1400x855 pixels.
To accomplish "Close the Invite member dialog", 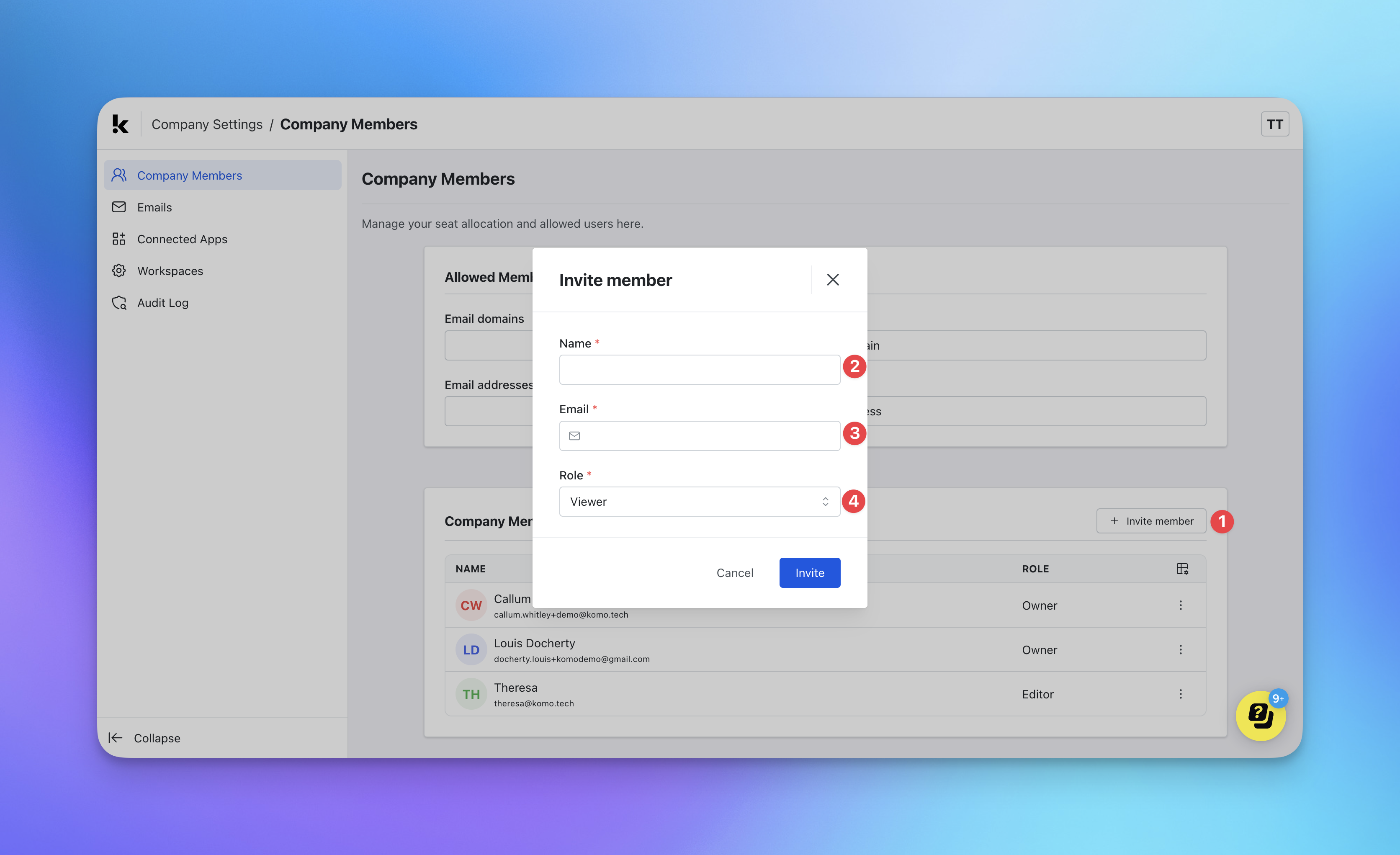I will click(832, 280).
